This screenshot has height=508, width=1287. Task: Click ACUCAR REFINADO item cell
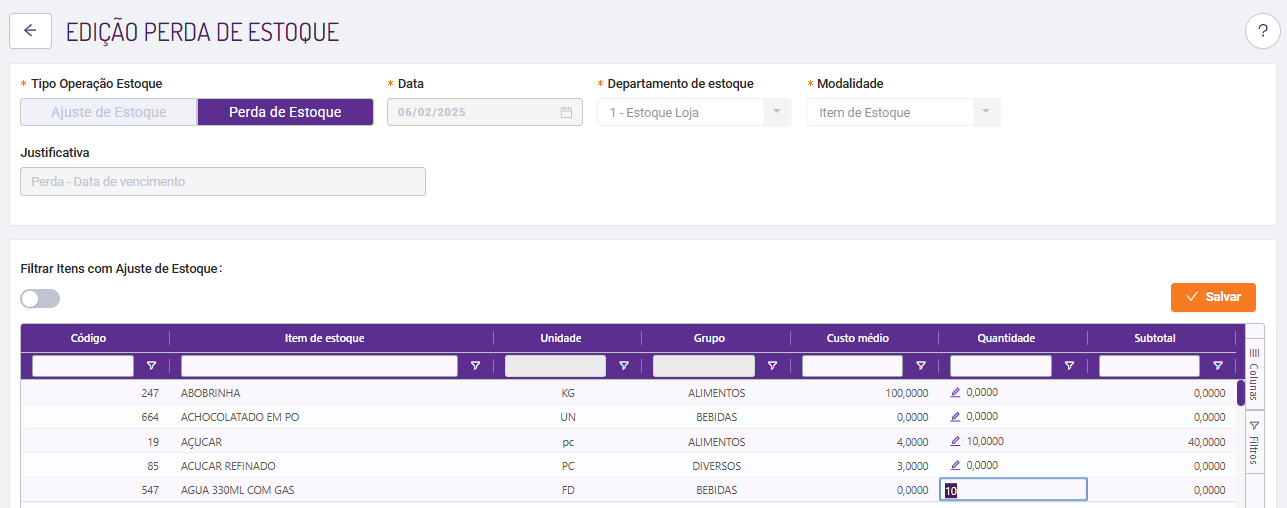(228, 466)
